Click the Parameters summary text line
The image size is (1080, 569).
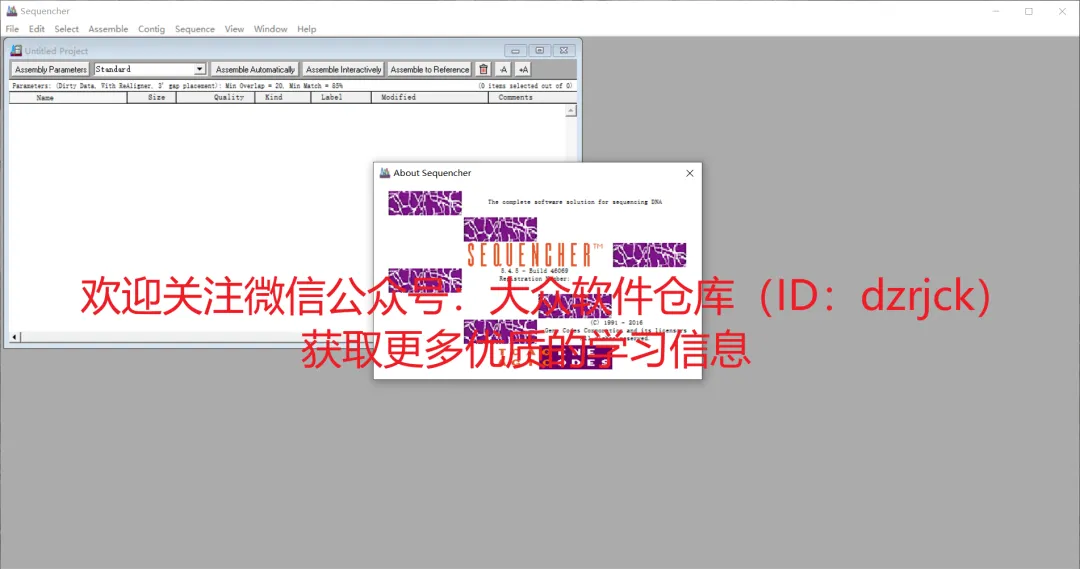(x=177, y=86)
